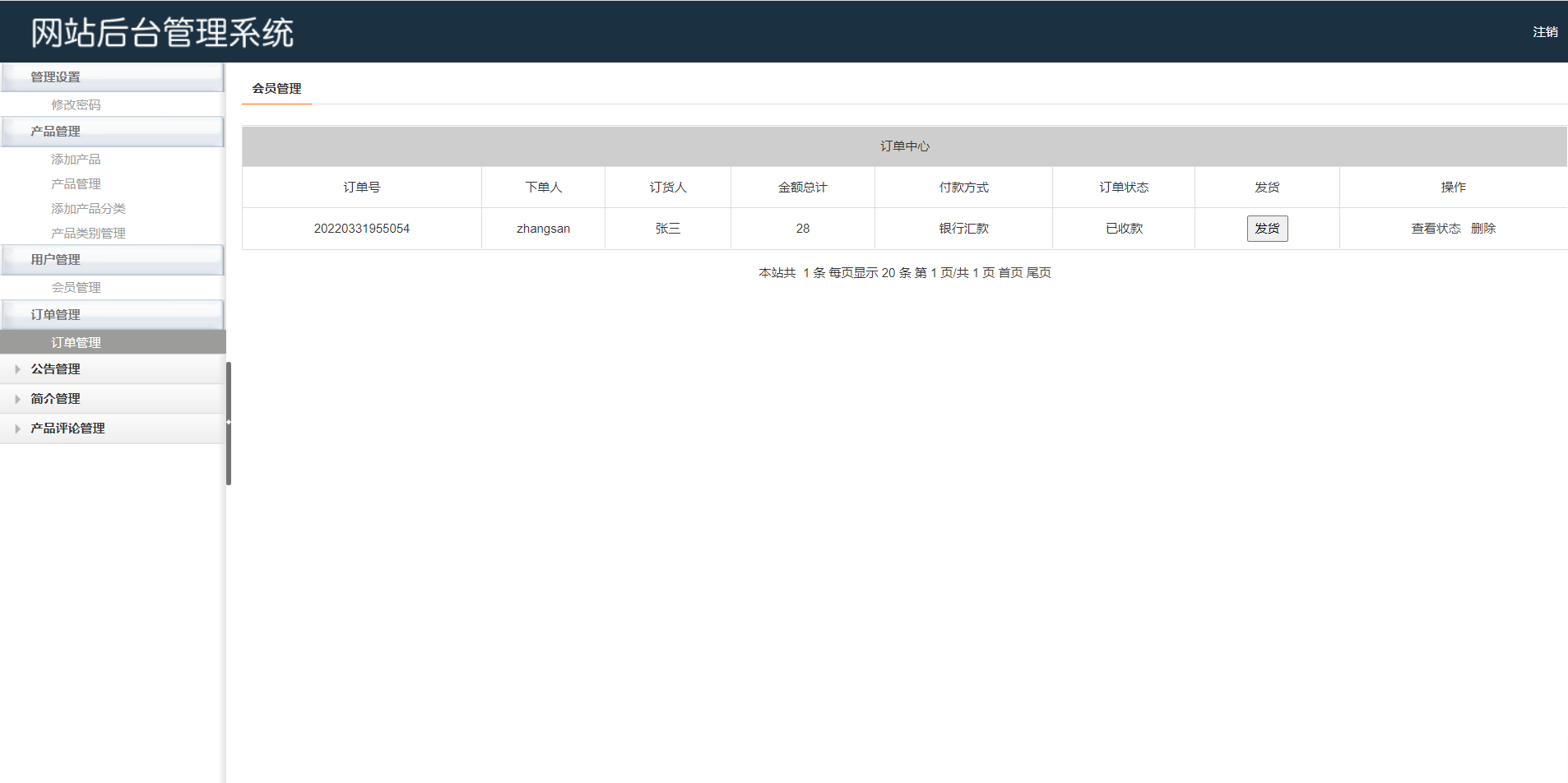Select highlighted 订单管理 sub-item
1568x783 pixels.
(113, 342)
